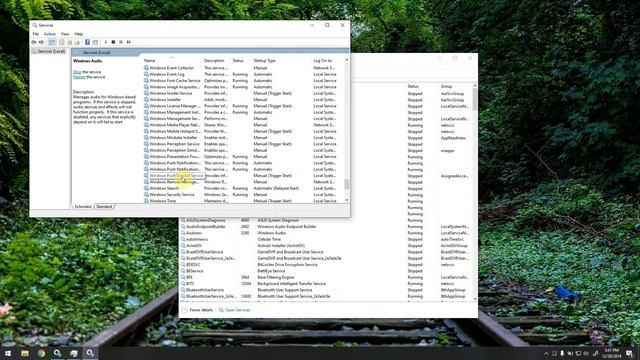This screenshot has height=360, width=640.
Task: Click icon beside Windows Image Acquisition service
Action: point(146,87)
